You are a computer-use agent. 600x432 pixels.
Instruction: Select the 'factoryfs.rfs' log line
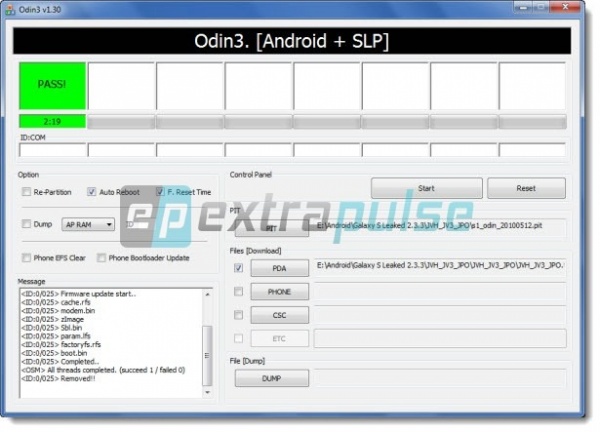tap(61, 344)
